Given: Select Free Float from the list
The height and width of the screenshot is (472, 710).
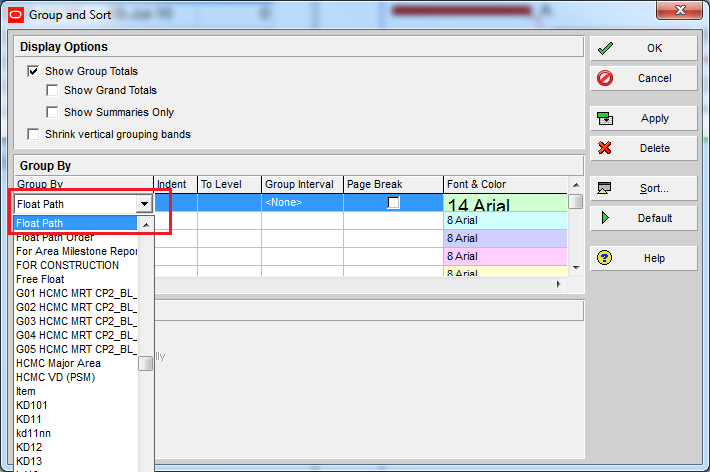Looking at the screenshot, I should tap(41, 279).
